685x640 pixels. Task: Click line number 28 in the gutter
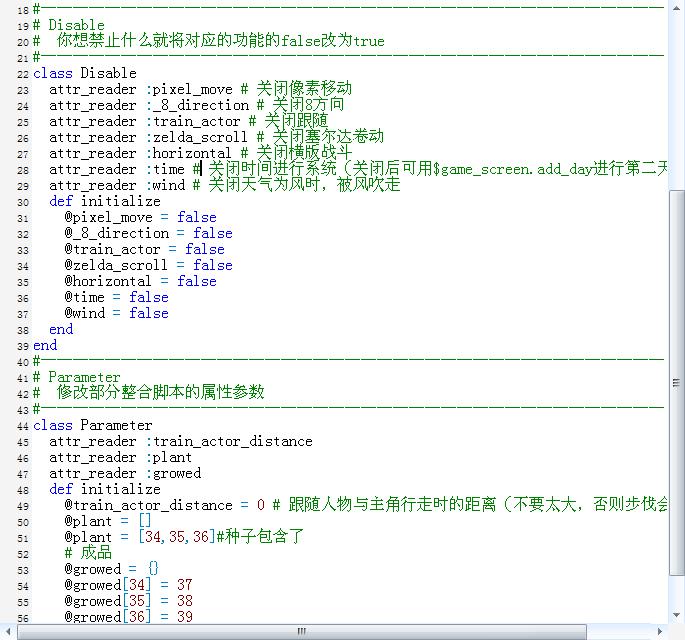(23, 170)
